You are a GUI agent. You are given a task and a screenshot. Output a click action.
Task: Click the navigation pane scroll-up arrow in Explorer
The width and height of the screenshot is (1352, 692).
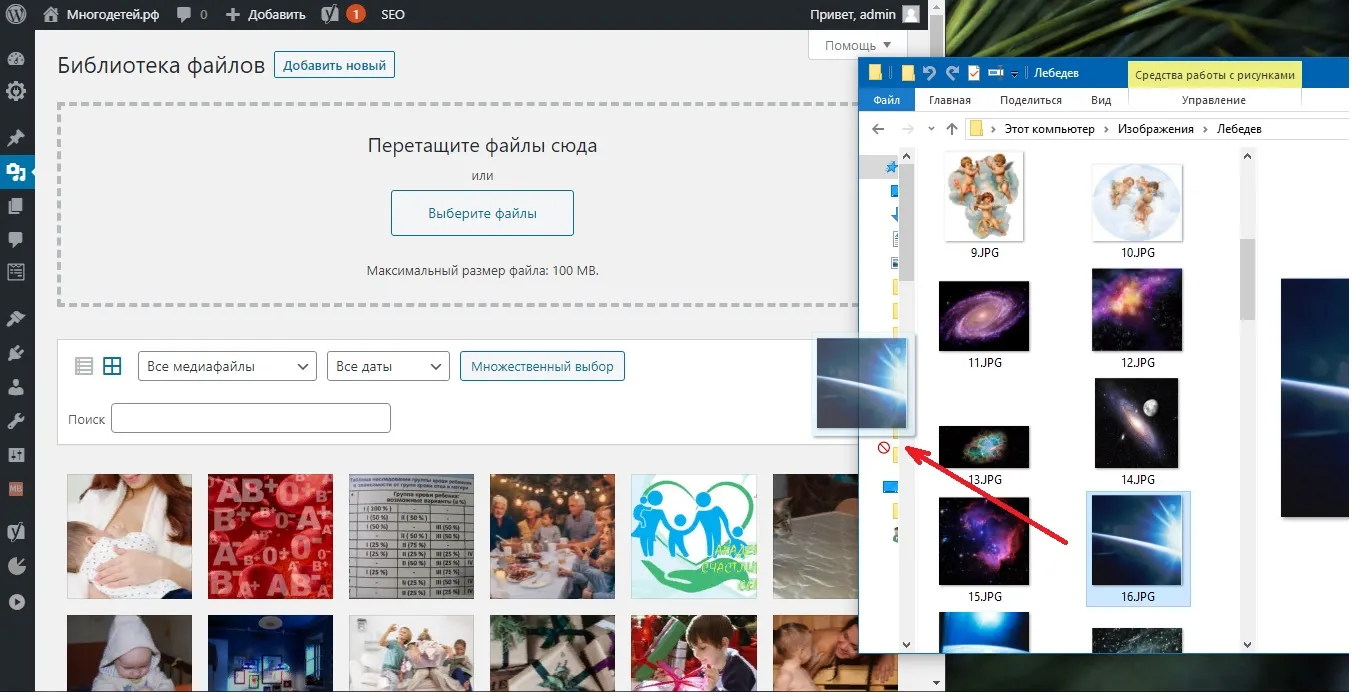coord(906,156)
